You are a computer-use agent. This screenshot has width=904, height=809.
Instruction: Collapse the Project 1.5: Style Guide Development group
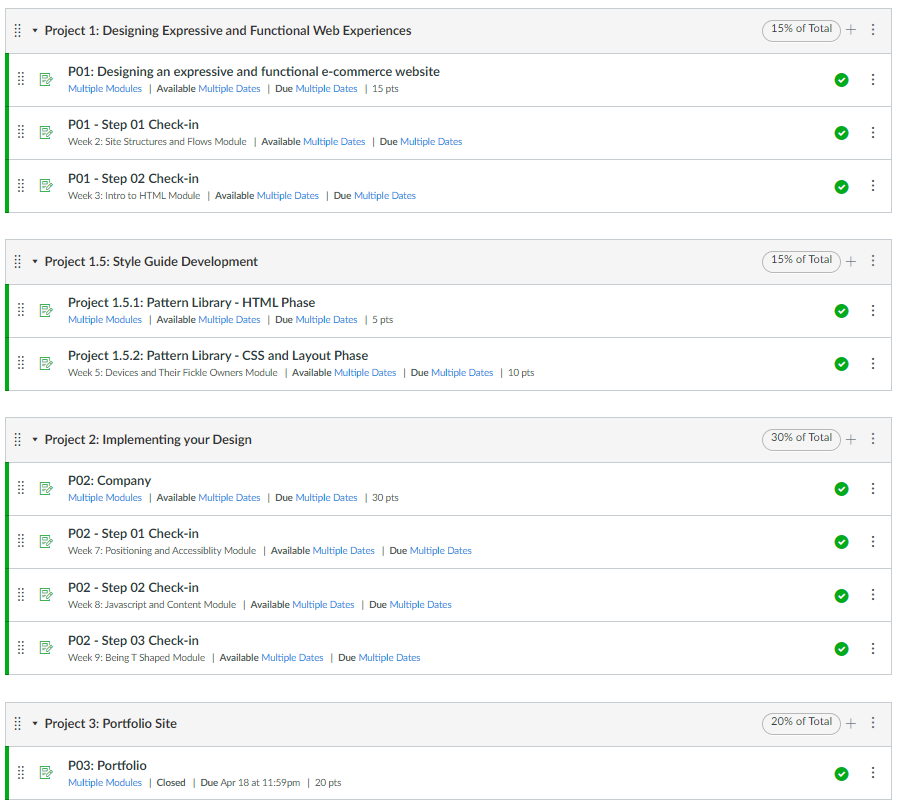(x=33, y=261)
